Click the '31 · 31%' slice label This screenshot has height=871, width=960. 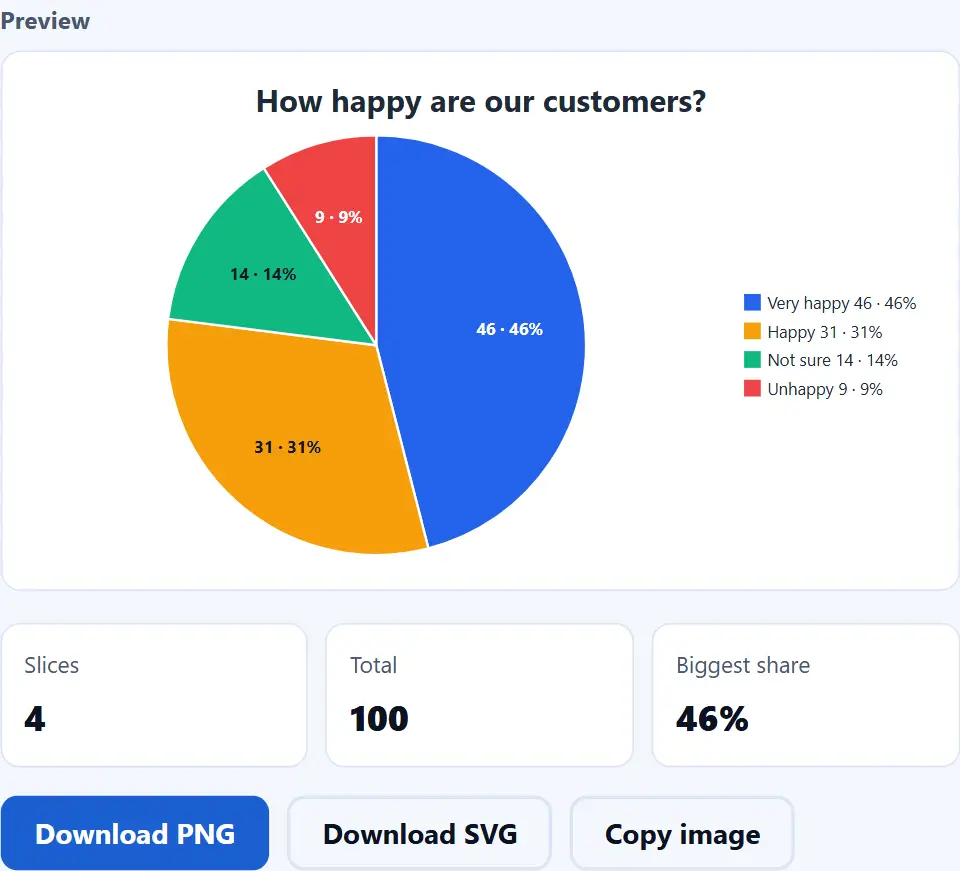click(288, 447)
